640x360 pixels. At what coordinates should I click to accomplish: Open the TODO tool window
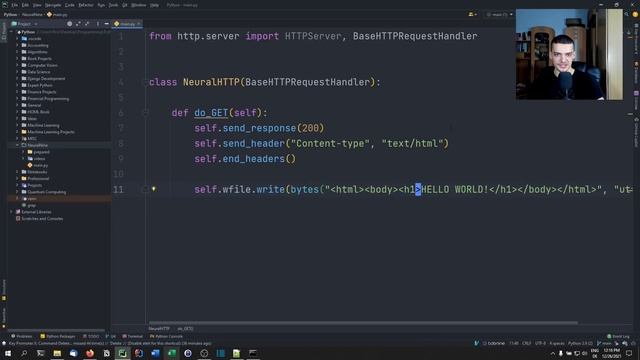click(91, 336)
